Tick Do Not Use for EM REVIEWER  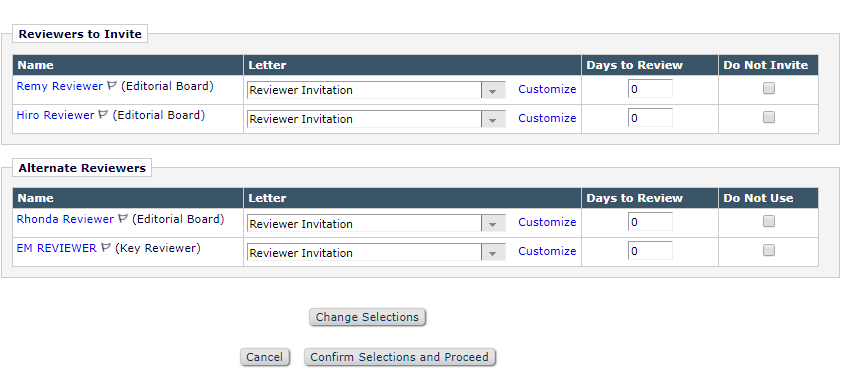(x=769, y=250)
